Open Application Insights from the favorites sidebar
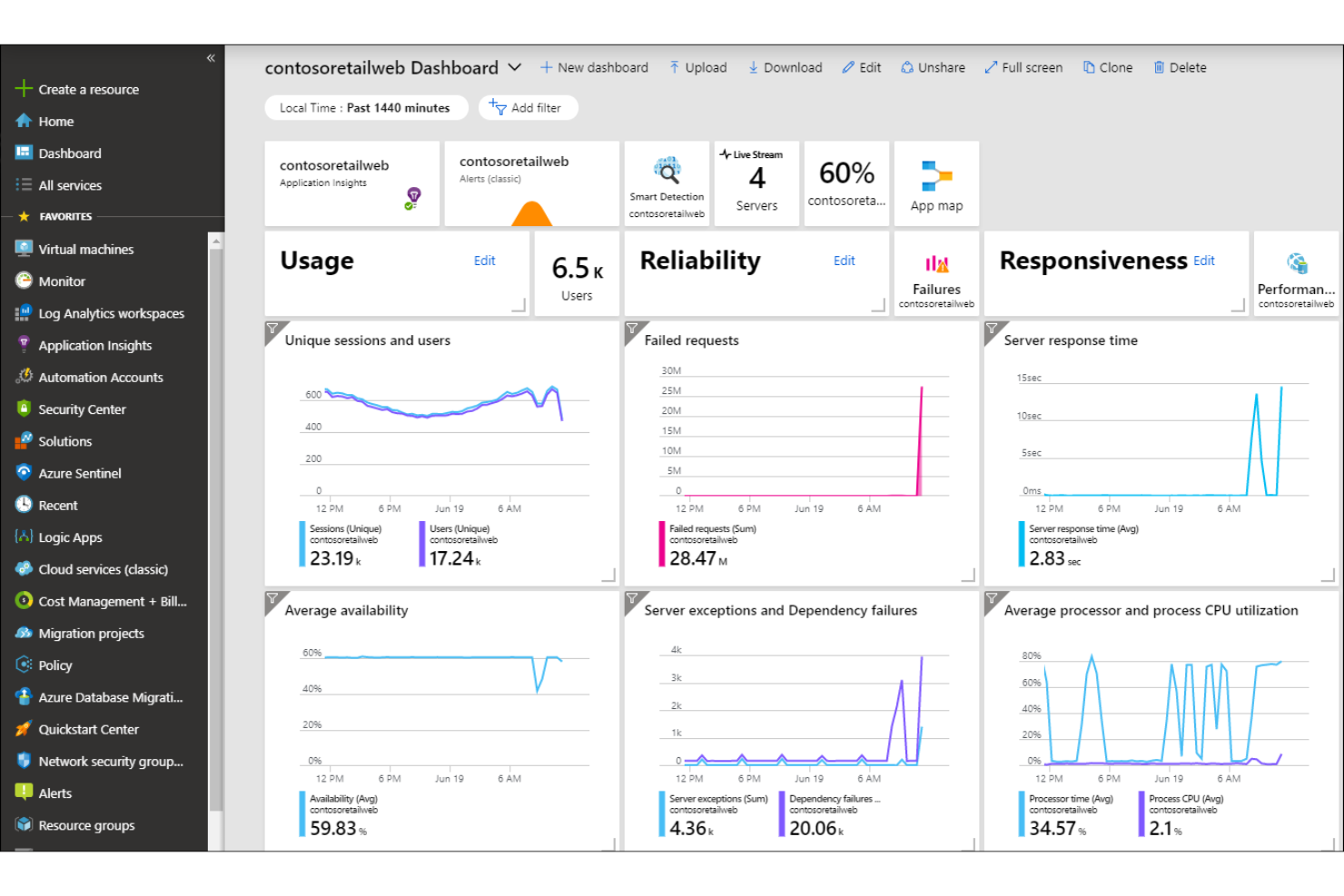 pos(94,345)
